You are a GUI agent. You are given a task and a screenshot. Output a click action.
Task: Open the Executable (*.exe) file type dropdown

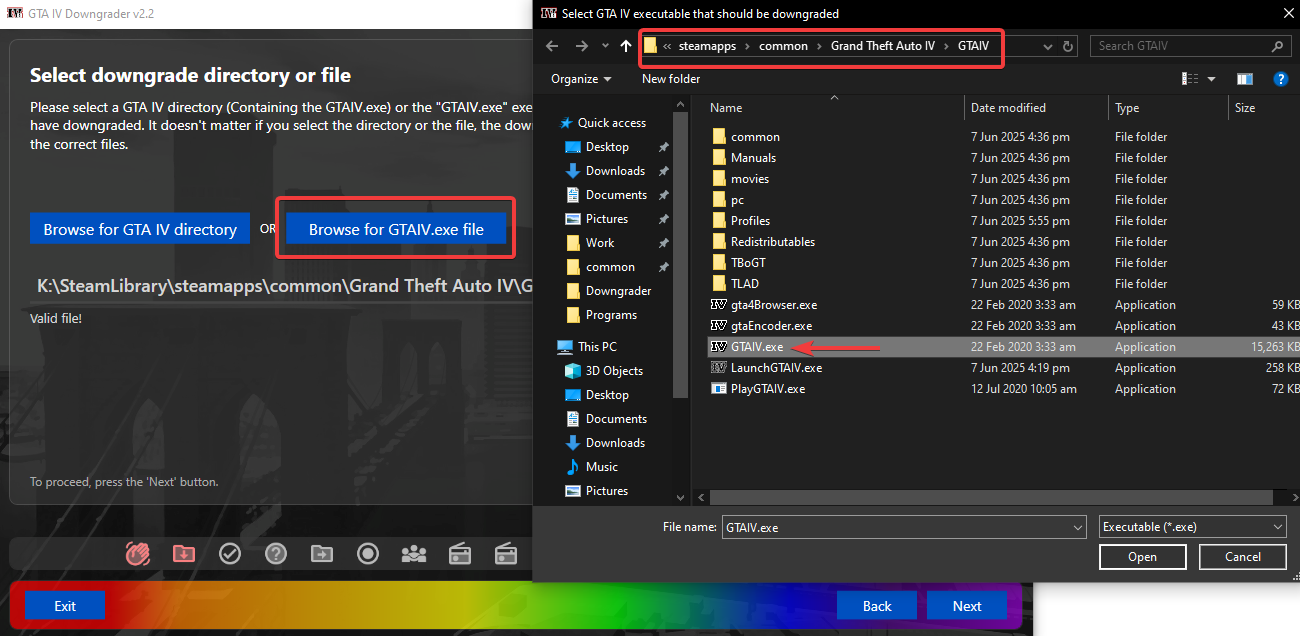pos(1192,527)
